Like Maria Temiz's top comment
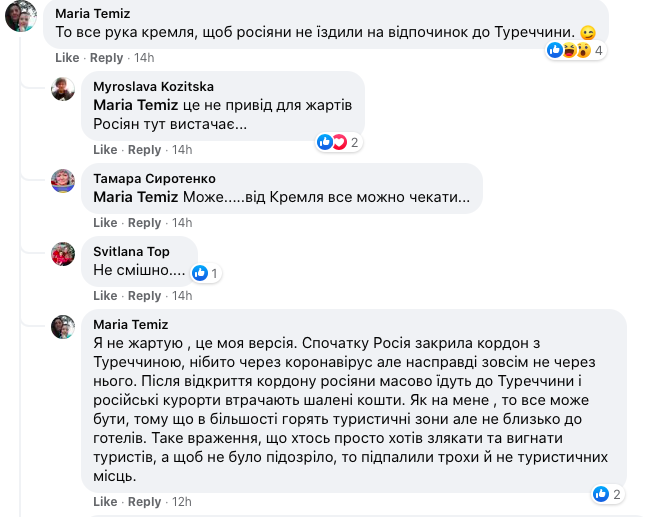This screenshot has height=517, width=653. point(68,58)
